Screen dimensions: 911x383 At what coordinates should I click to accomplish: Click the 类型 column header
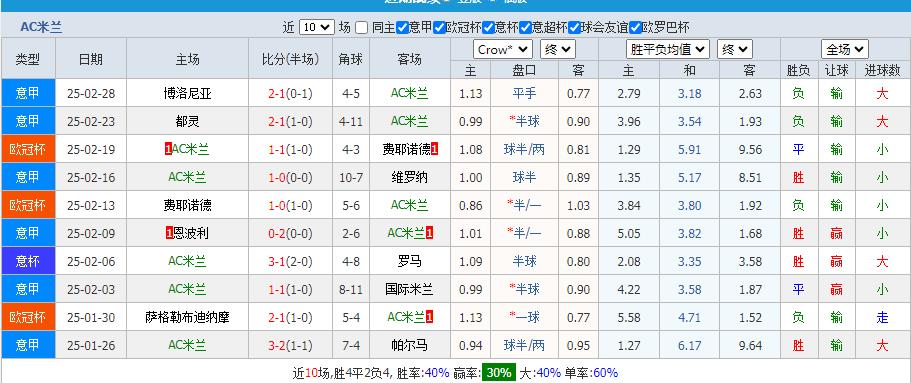point(28,59)
